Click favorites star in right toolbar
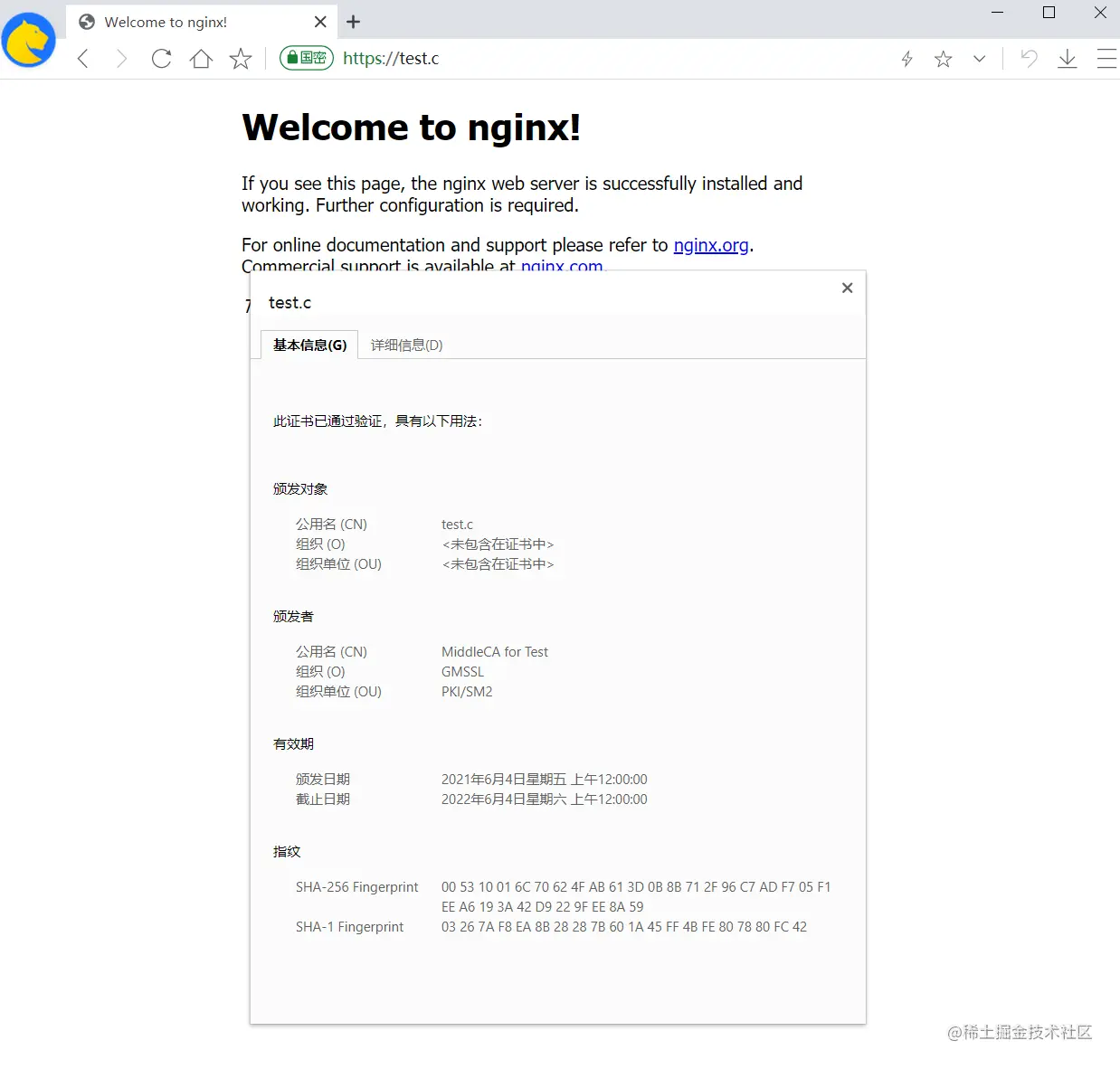Screen dimensions: 1120x1069 (x=943, y=59)
